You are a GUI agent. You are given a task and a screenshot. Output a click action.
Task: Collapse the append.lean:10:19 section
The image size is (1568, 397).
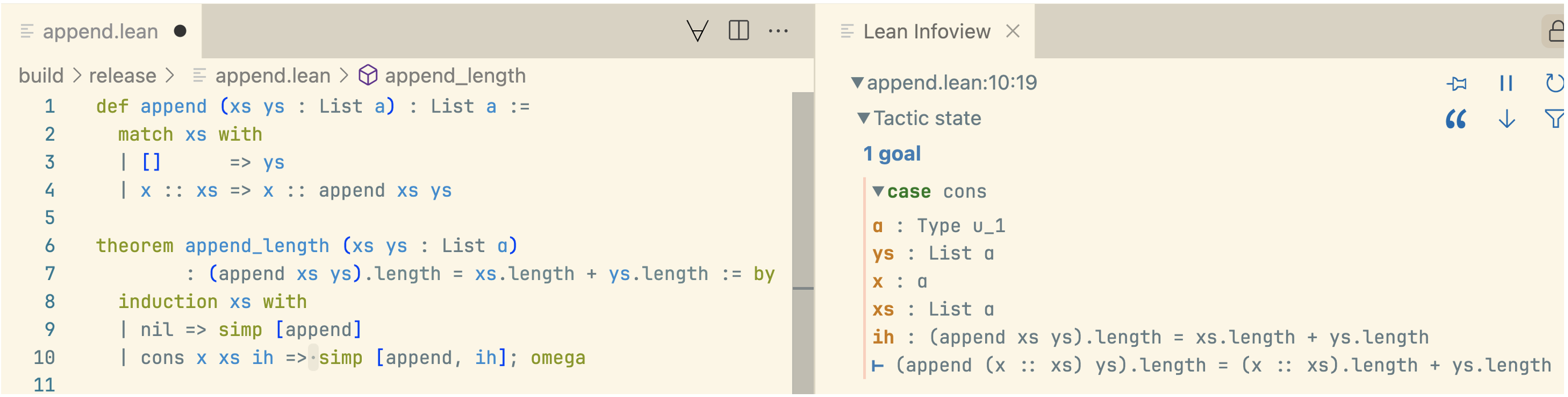857,82
